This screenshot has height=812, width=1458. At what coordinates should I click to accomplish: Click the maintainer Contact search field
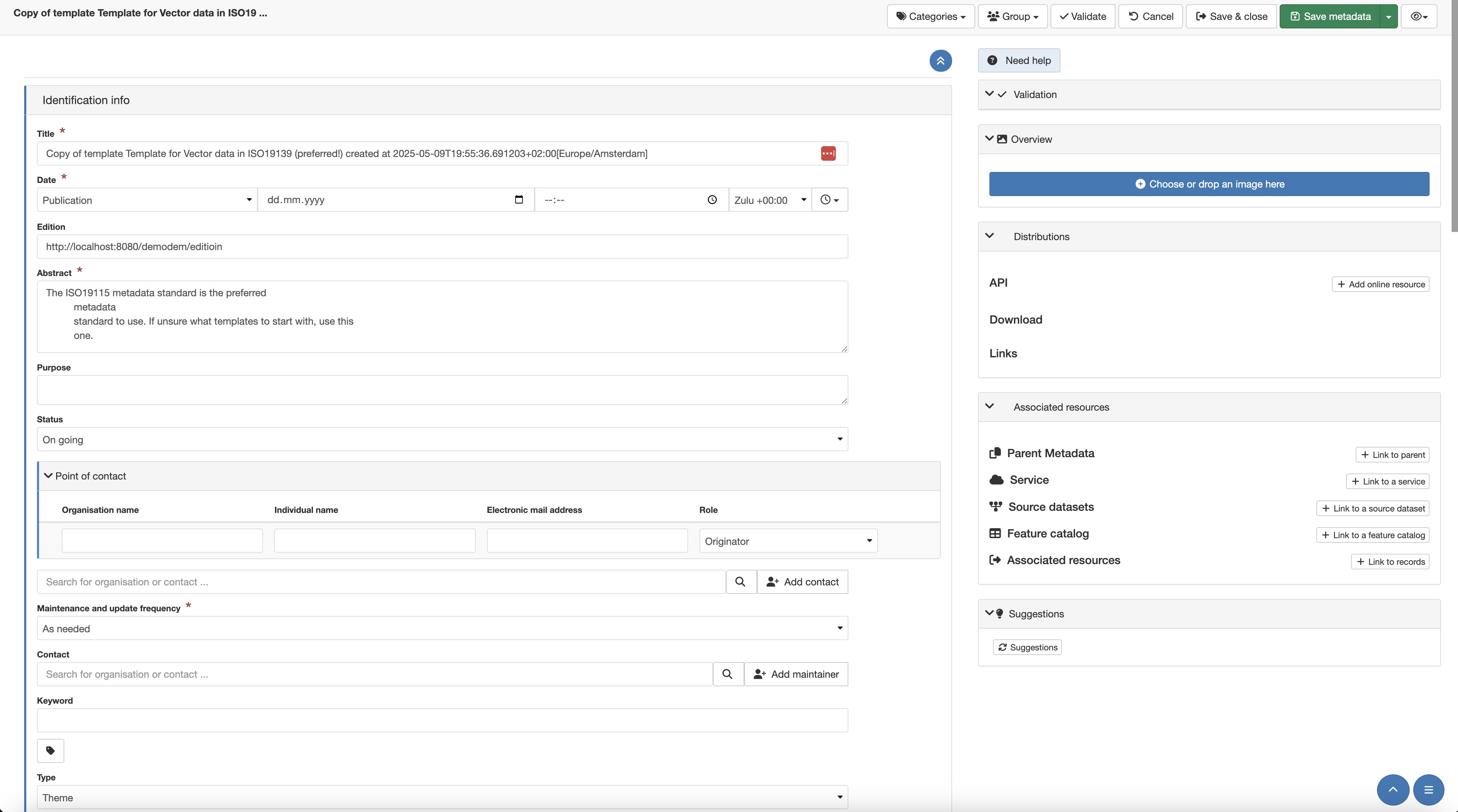pyautogui.click(x=375, y=674)
